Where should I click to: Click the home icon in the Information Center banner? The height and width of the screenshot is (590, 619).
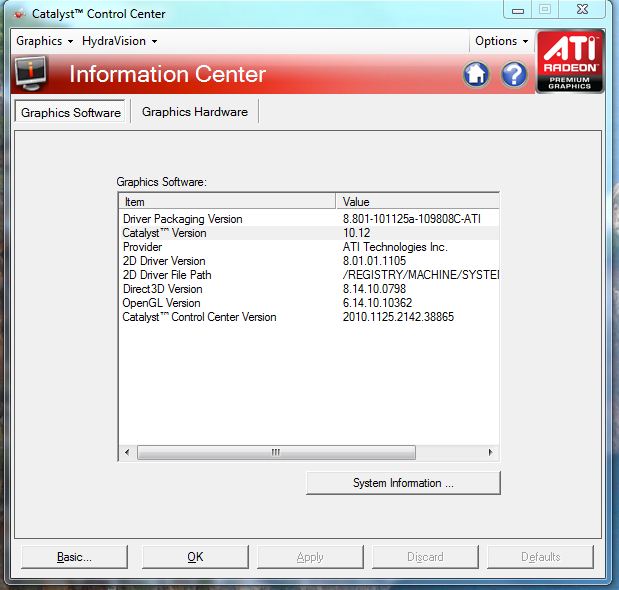click(476, 74)
